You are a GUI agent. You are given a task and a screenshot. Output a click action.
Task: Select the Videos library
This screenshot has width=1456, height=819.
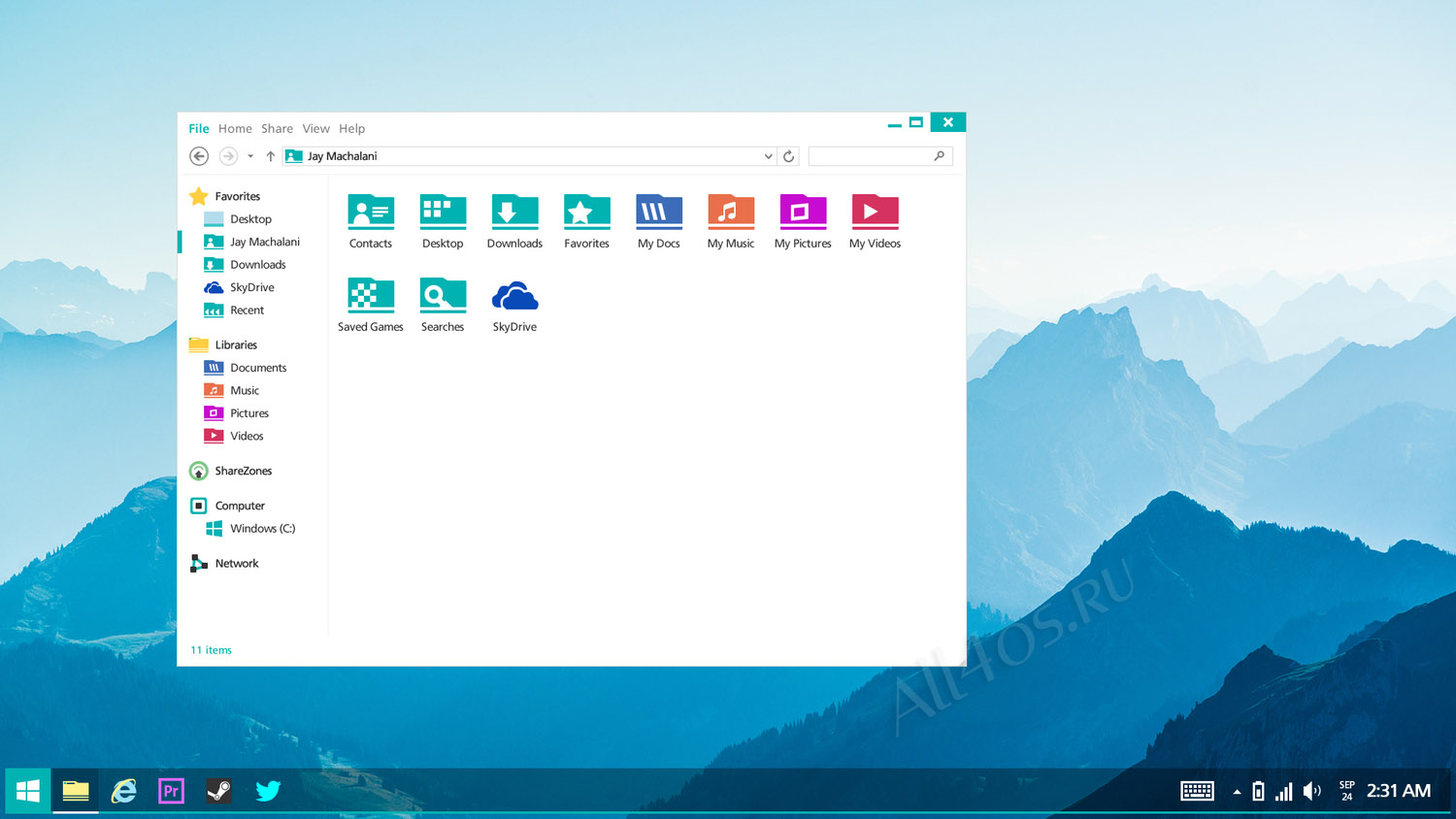[246, 436]
